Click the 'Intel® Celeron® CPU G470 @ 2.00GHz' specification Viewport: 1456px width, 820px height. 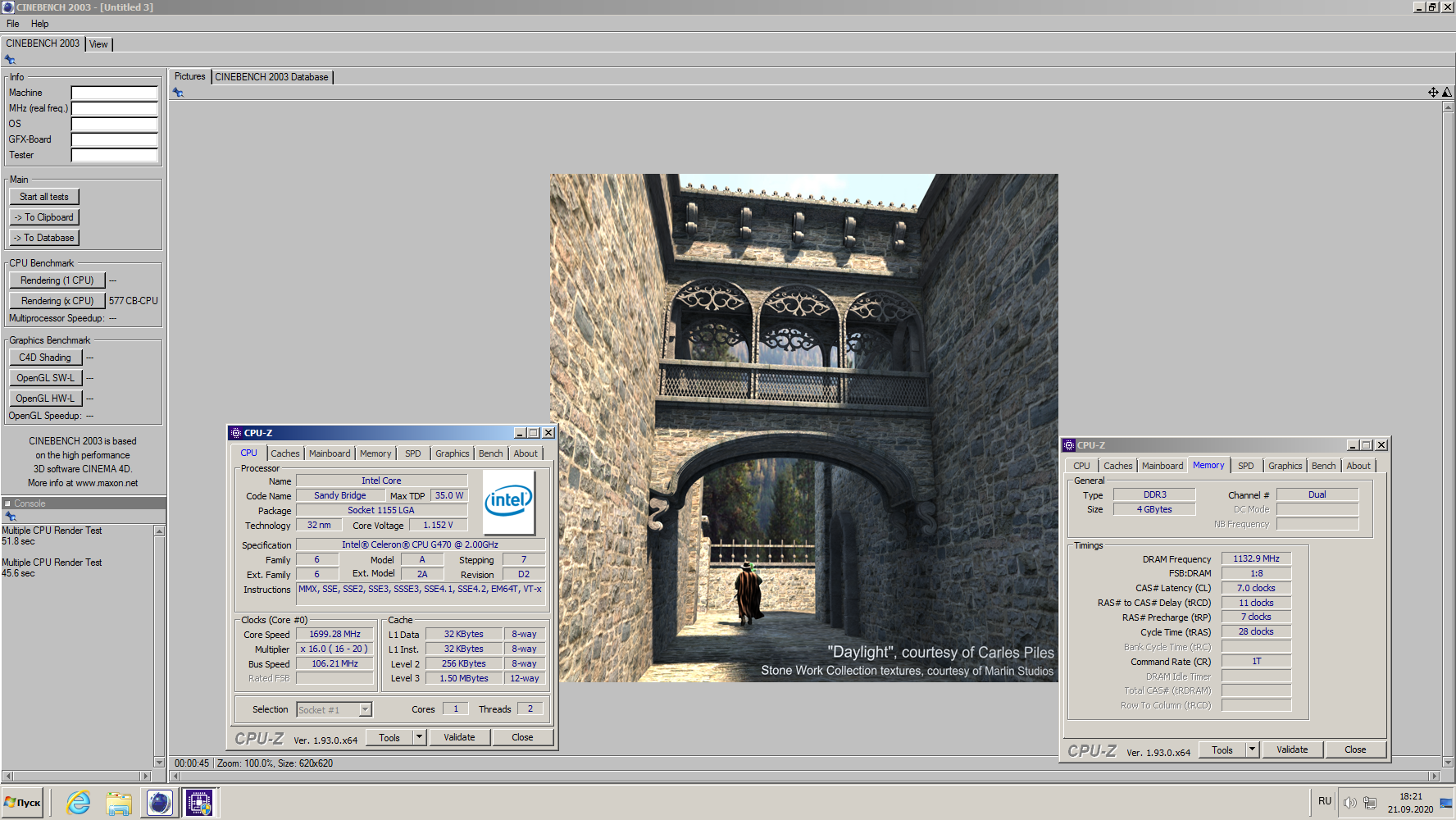pyautogui.click(x=421, y=544)
